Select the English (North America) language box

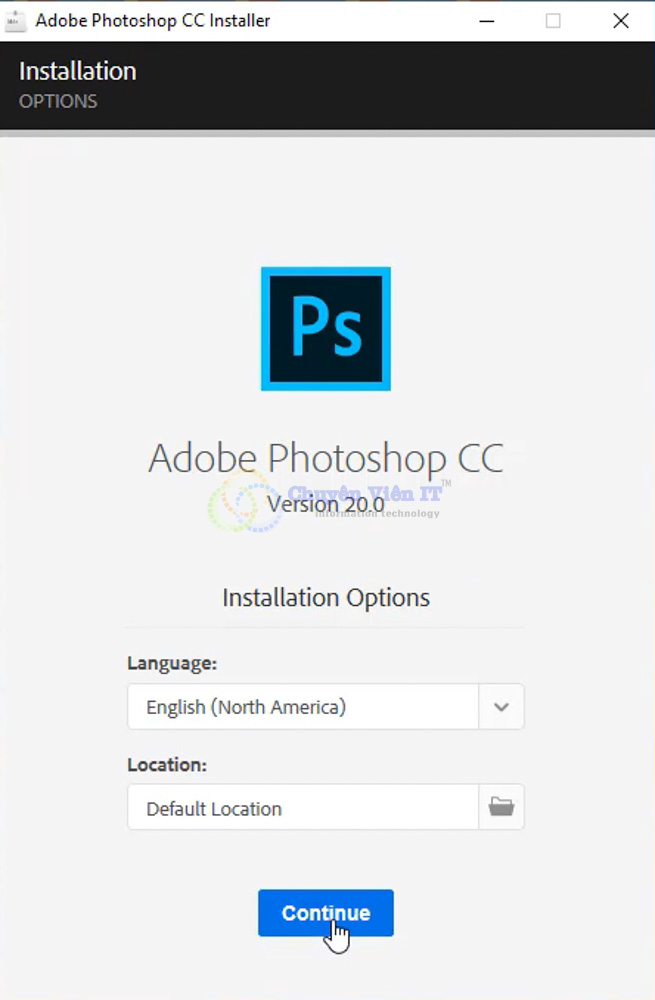coord(303,707)
